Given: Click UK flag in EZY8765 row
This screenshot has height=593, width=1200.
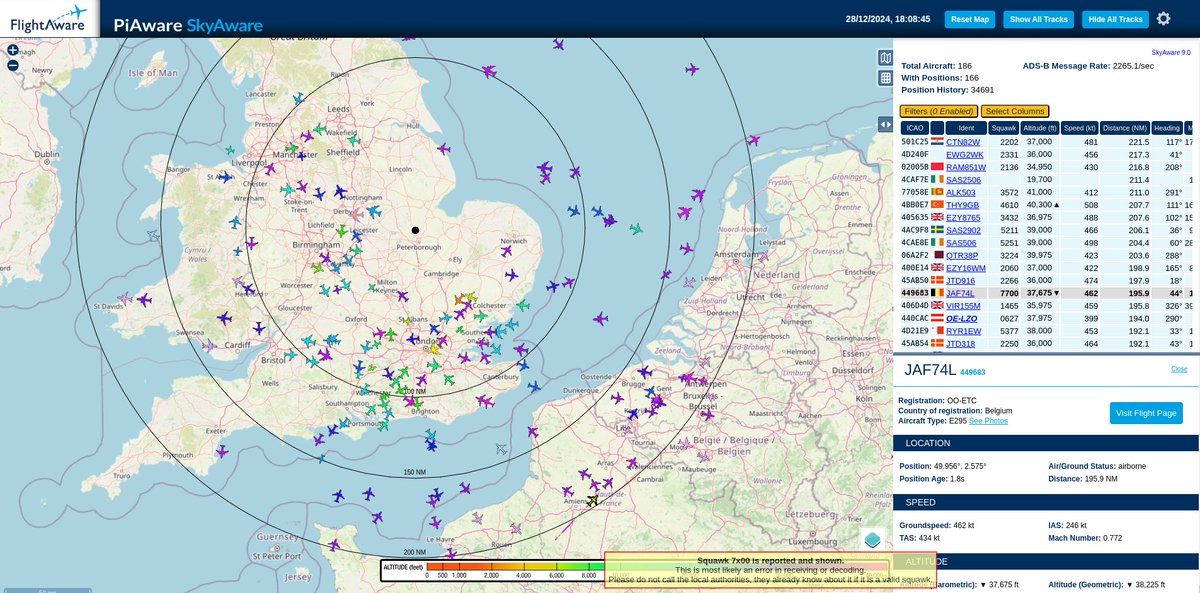Looking at the screenshot, I should (937, 217).
